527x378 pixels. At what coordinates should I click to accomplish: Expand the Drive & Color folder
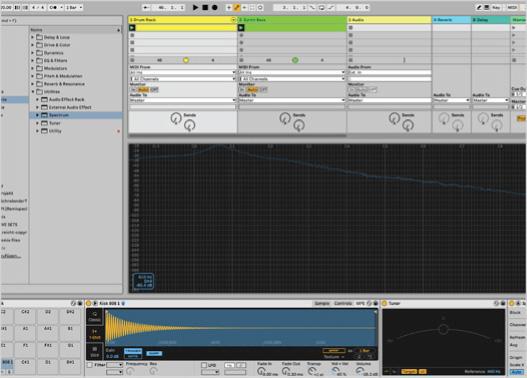click(33, 45)
